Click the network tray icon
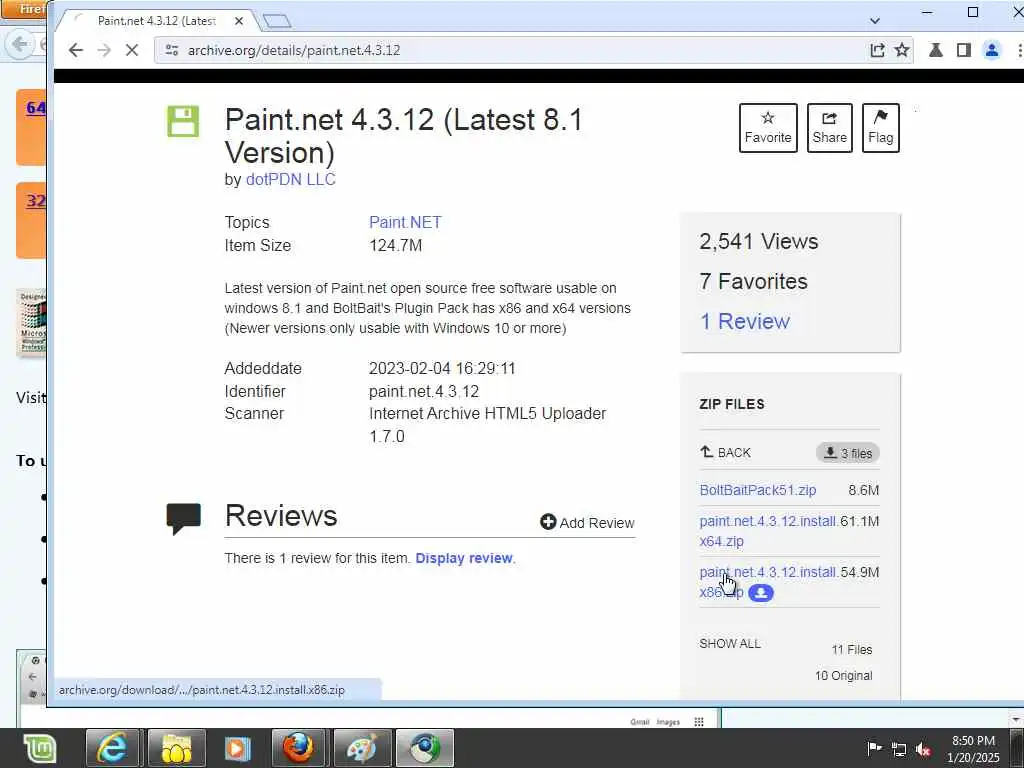Screen dimensions: 1024x768 [x=899, y=750]
